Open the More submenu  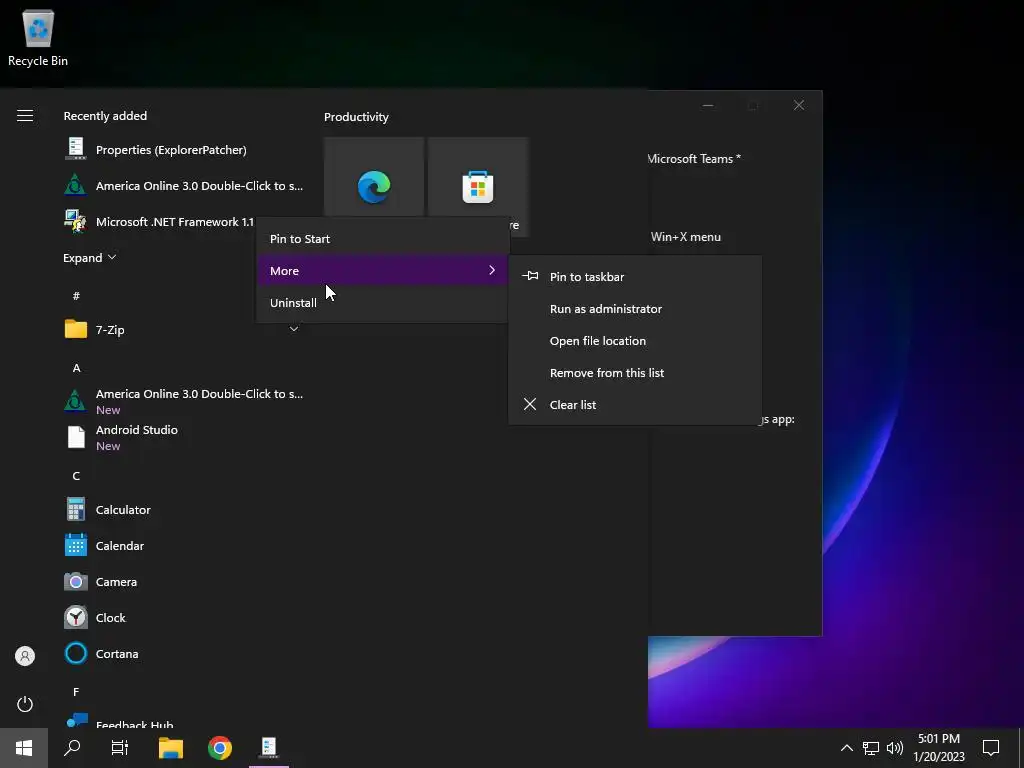[382, 270]
